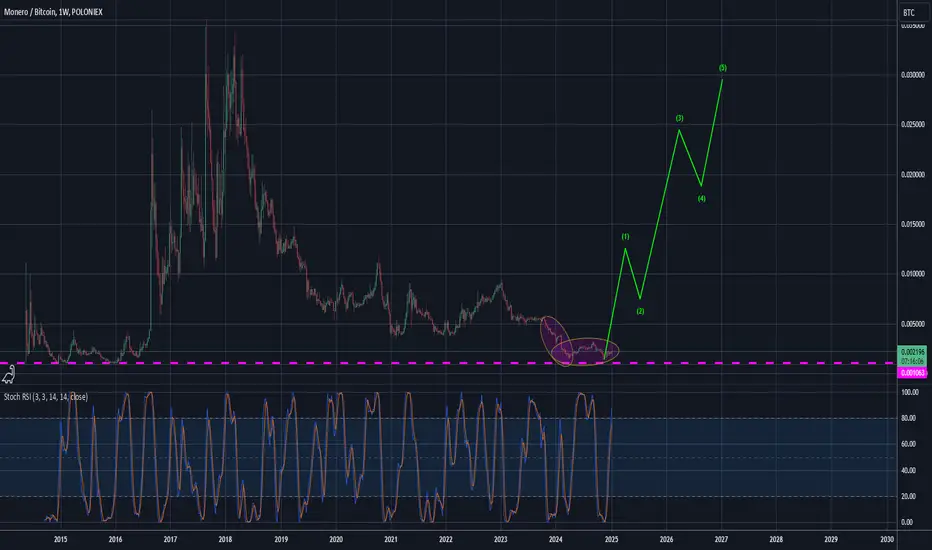
Task: Click the 2016 label on time axis
Action: 115,539
